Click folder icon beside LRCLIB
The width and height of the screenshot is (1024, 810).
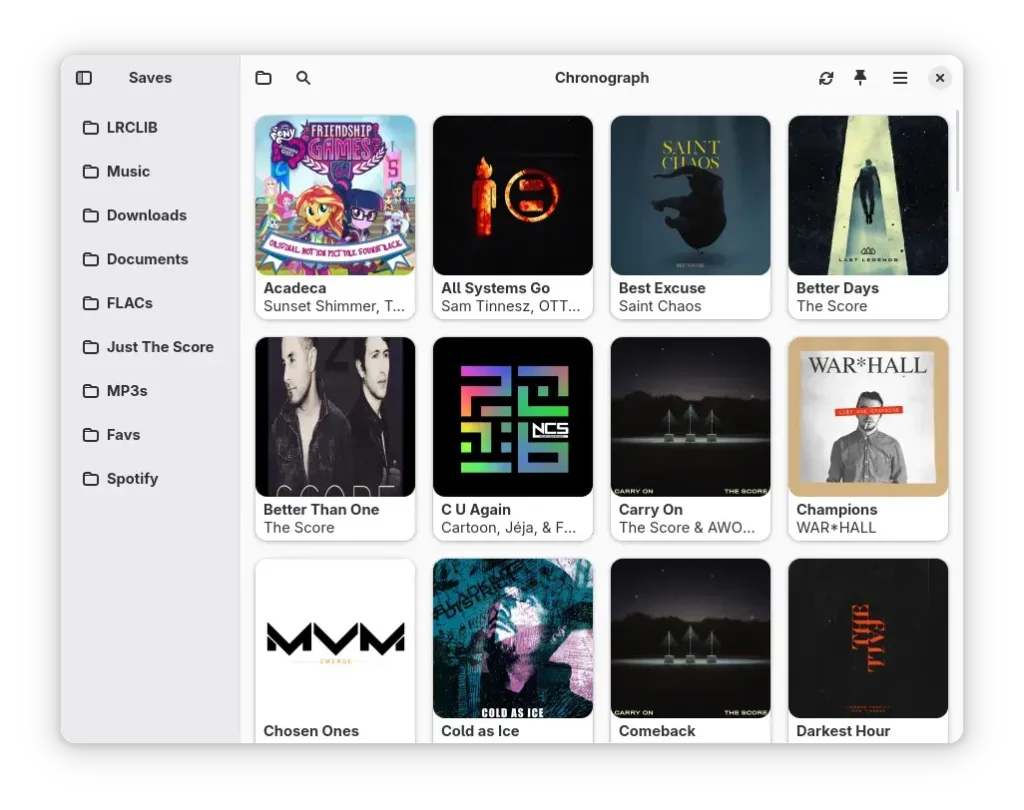(x=91, y=128)
